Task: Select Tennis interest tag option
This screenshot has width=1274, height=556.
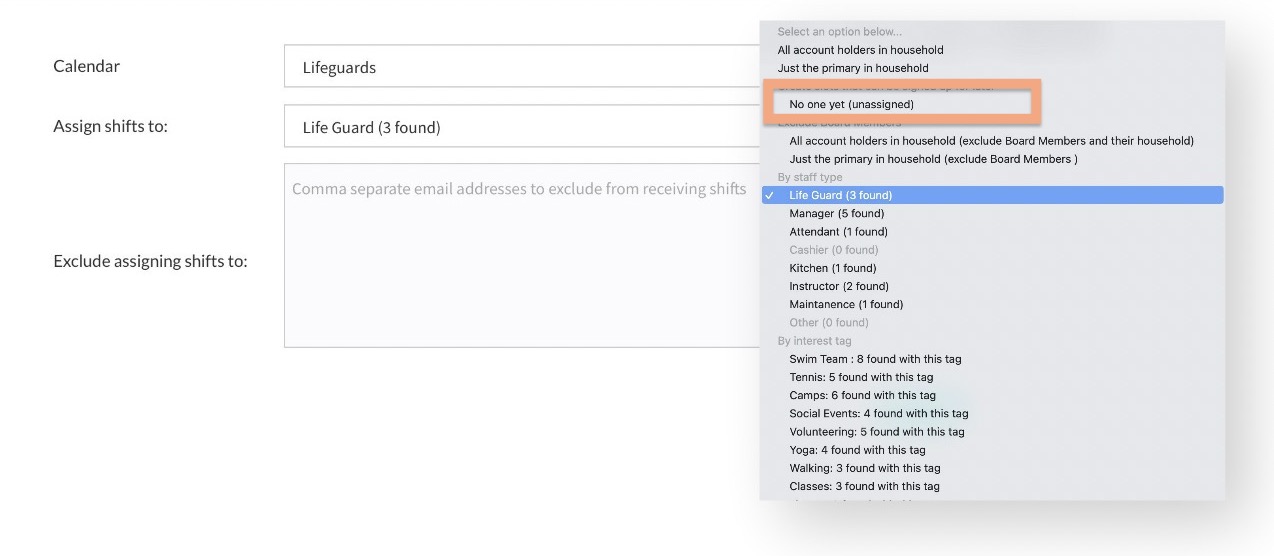Action: (861, 377)
